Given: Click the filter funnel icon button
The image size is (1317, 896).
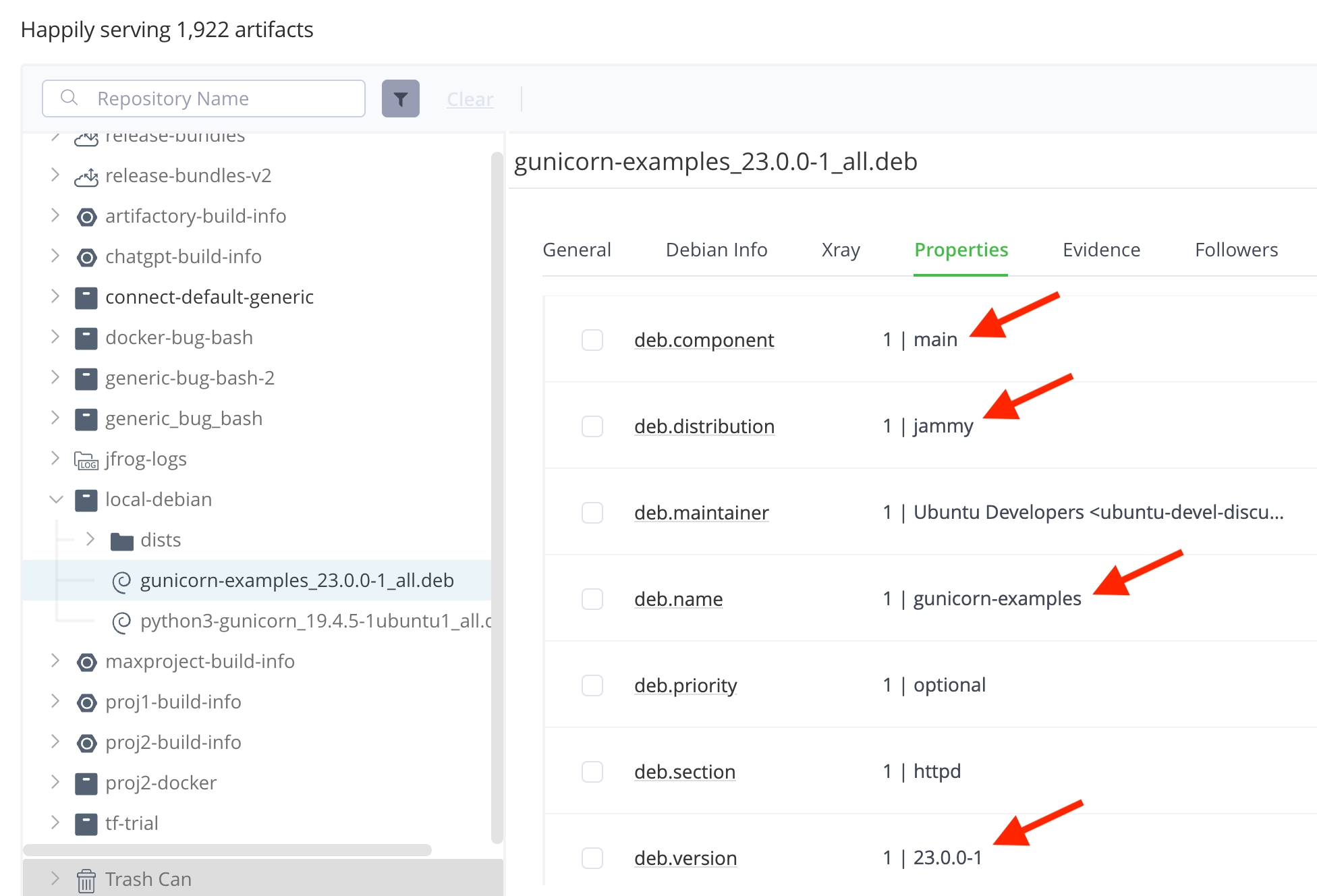Looking at the screenshot, I should pos(400,99).
